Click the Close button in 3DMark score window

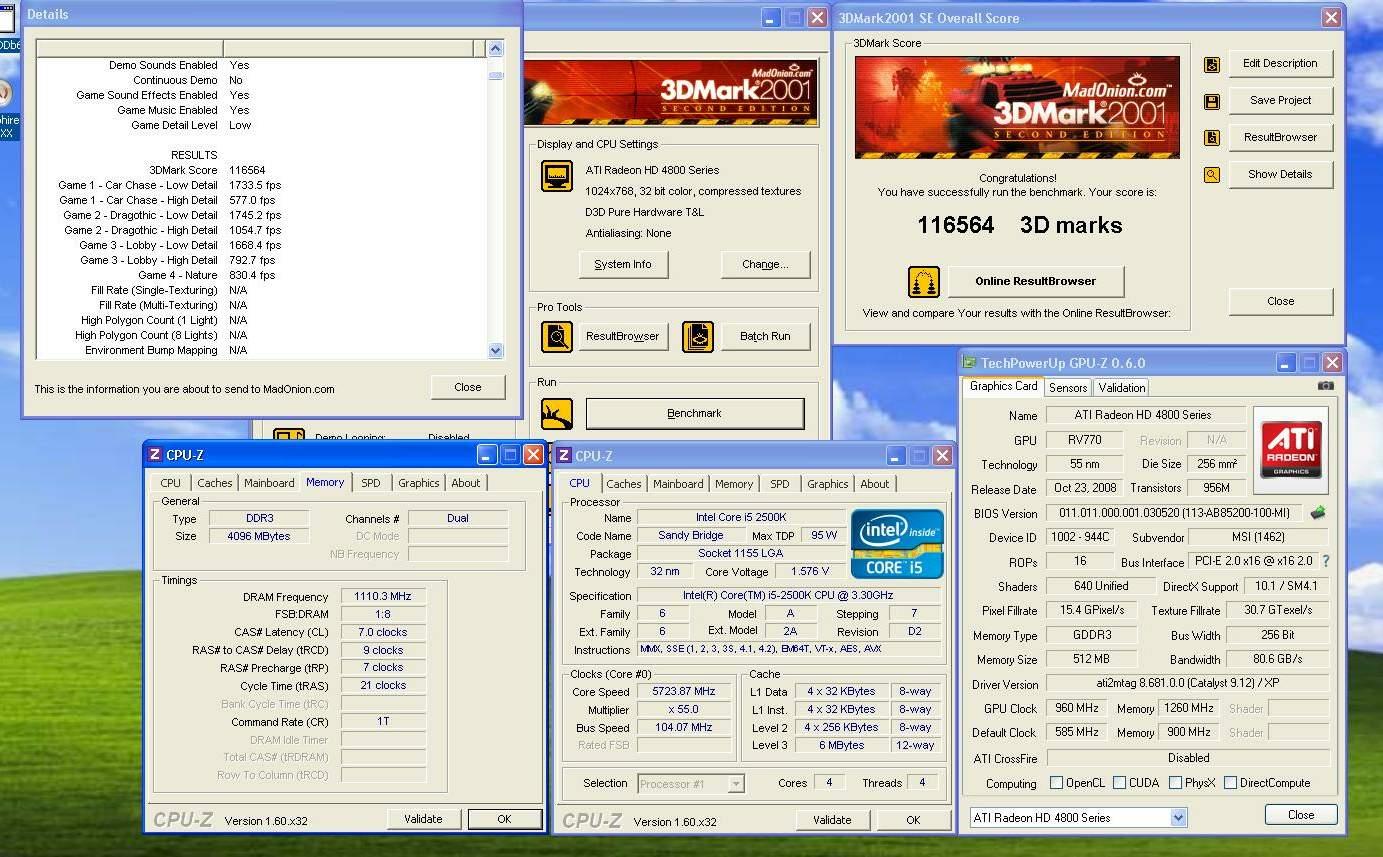coord(1280,302)
